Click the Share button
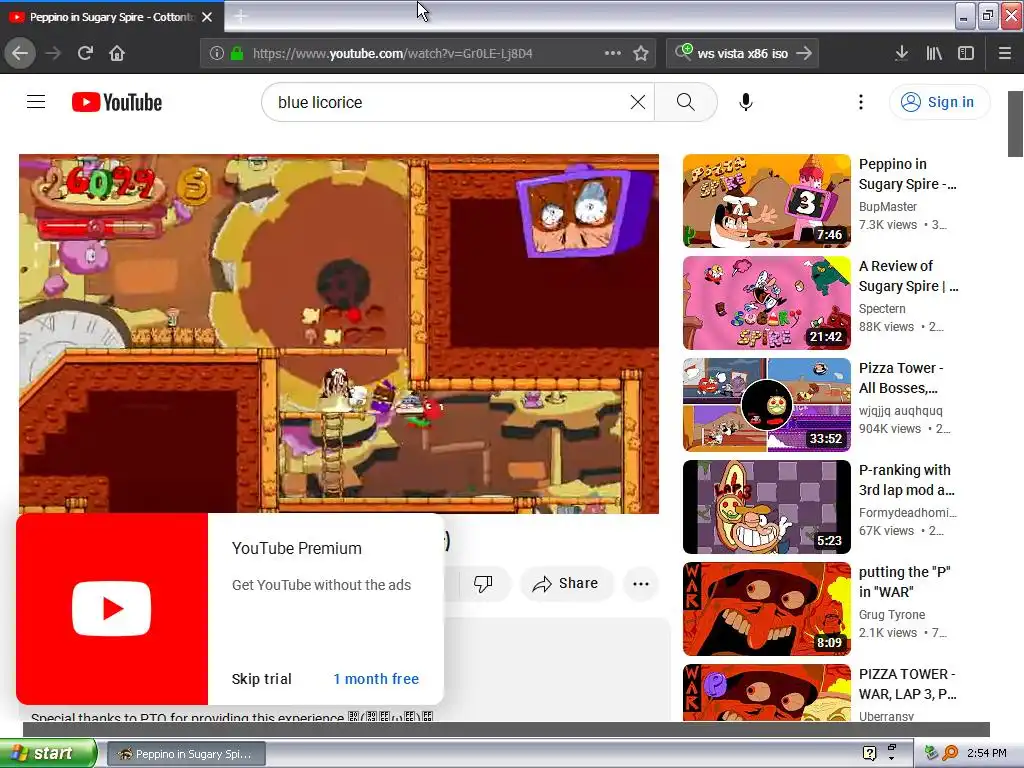Viewport: 1024px width, 768px height. click(x=567, y=583)
